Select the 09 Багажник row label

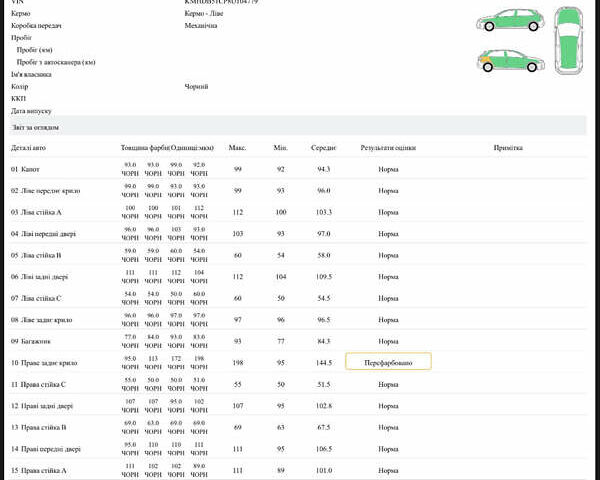pyautogui.click(x=33, y=341)
